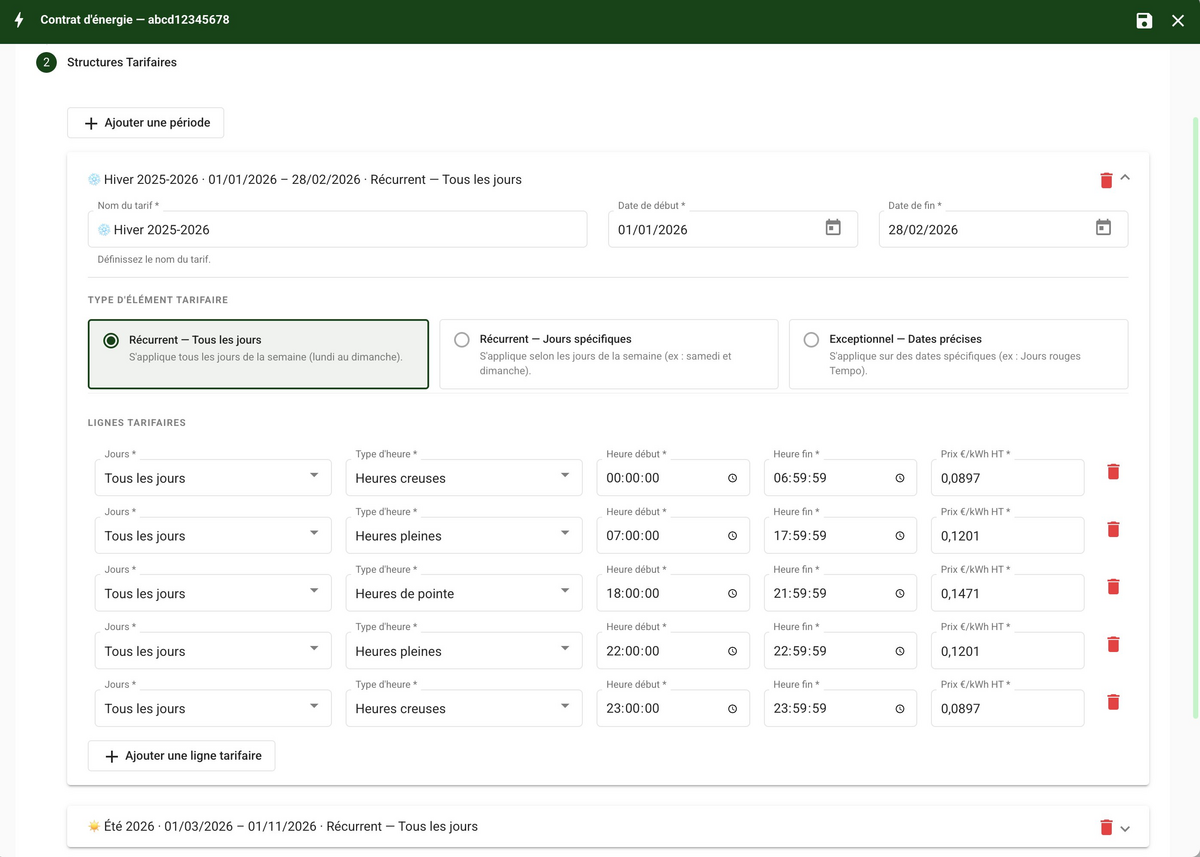Image resolution: width=1200 pixels, height=857 pixels.
Task: Expand the Été 2026 period panel
Action: (x=1125, y=828)
